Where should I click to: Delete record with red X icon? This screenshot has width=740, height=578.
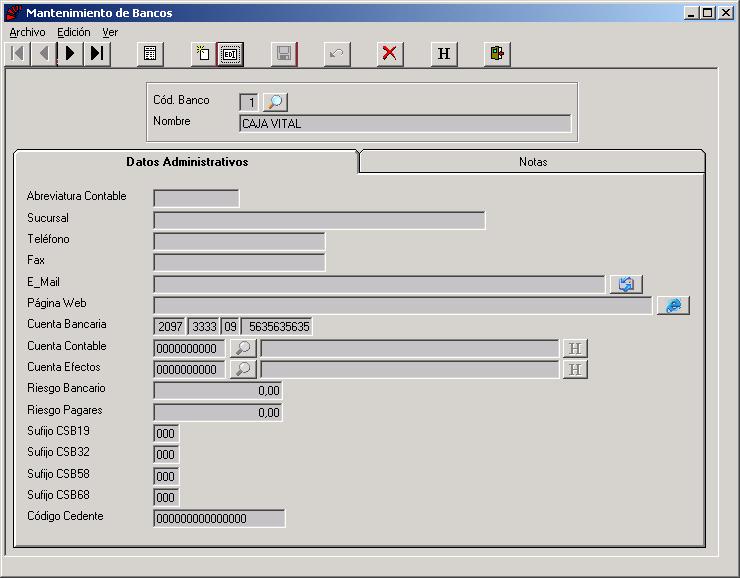tap(390, 53)
